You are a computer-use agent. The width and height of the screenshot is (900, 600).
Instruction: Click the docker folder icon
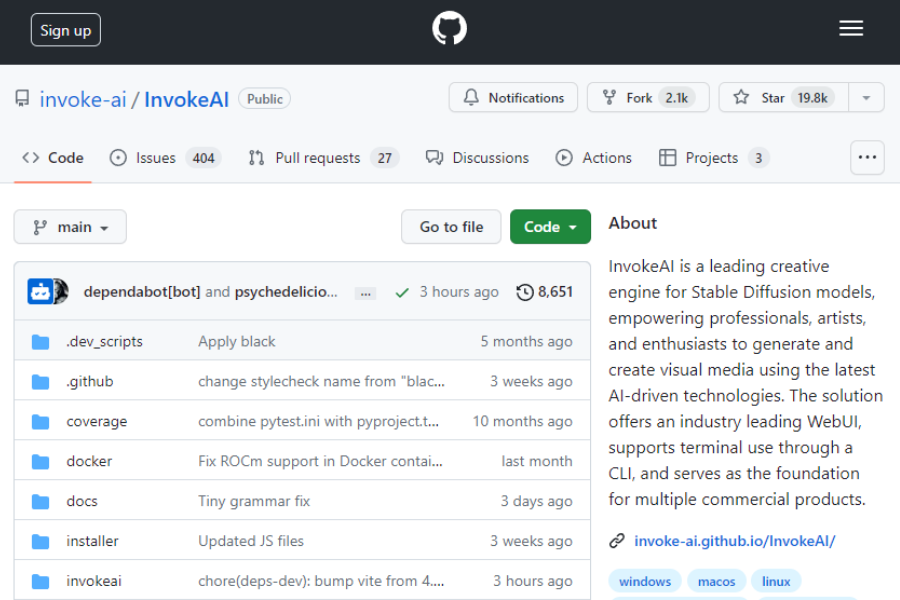tap(40, 462)
